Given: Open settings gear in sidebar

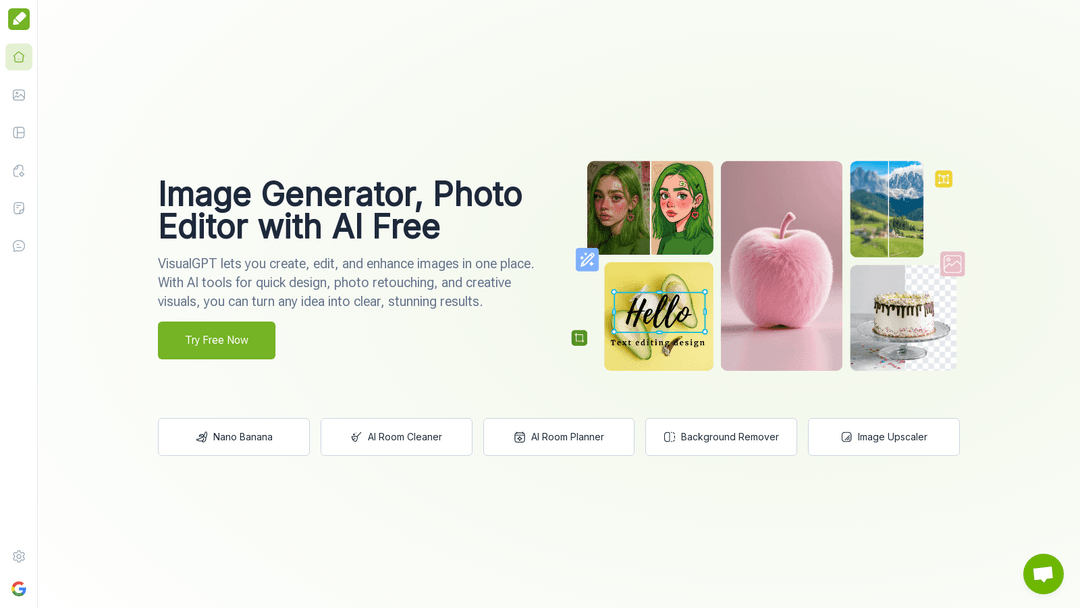Looking at the screenshot, I should pos(19,556).
